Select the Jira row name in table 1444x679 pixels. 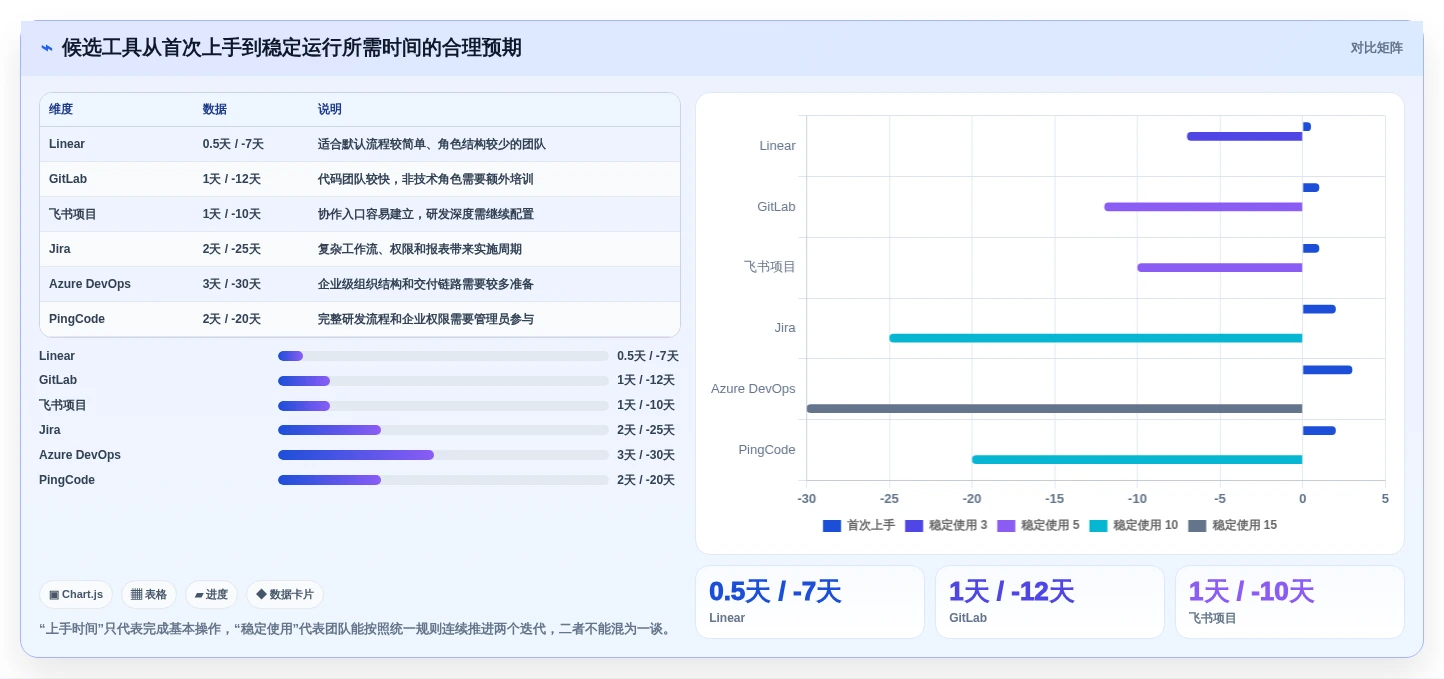tap(60, 249)
